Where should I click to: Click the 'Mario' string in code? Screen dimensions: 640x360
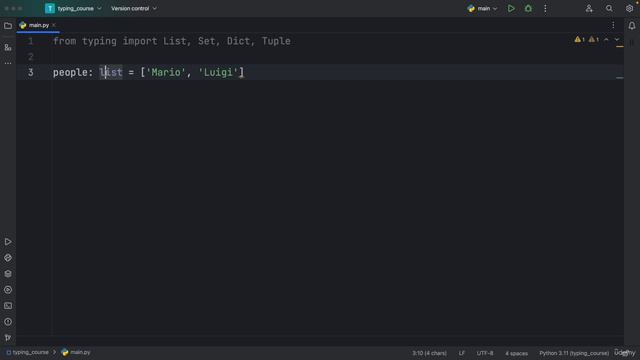166,73
